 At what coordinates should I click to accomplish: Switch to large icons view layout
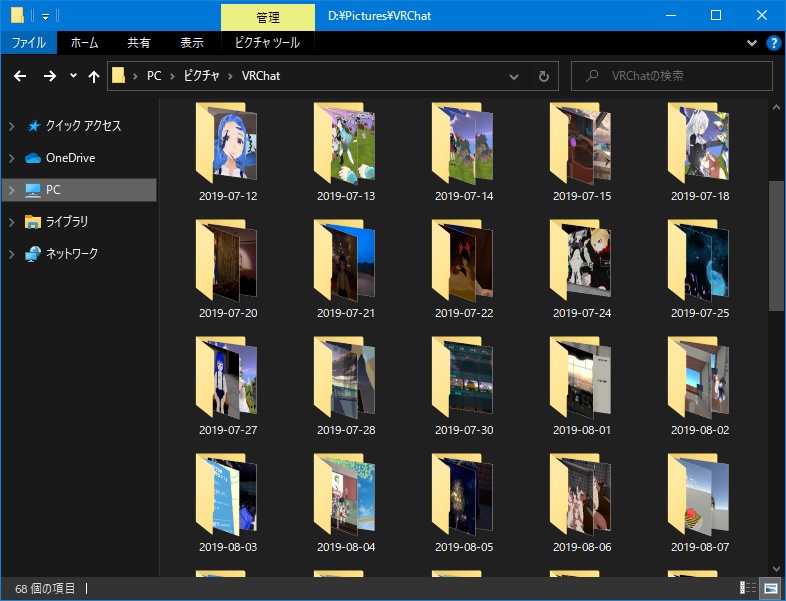tap(769, 587)
